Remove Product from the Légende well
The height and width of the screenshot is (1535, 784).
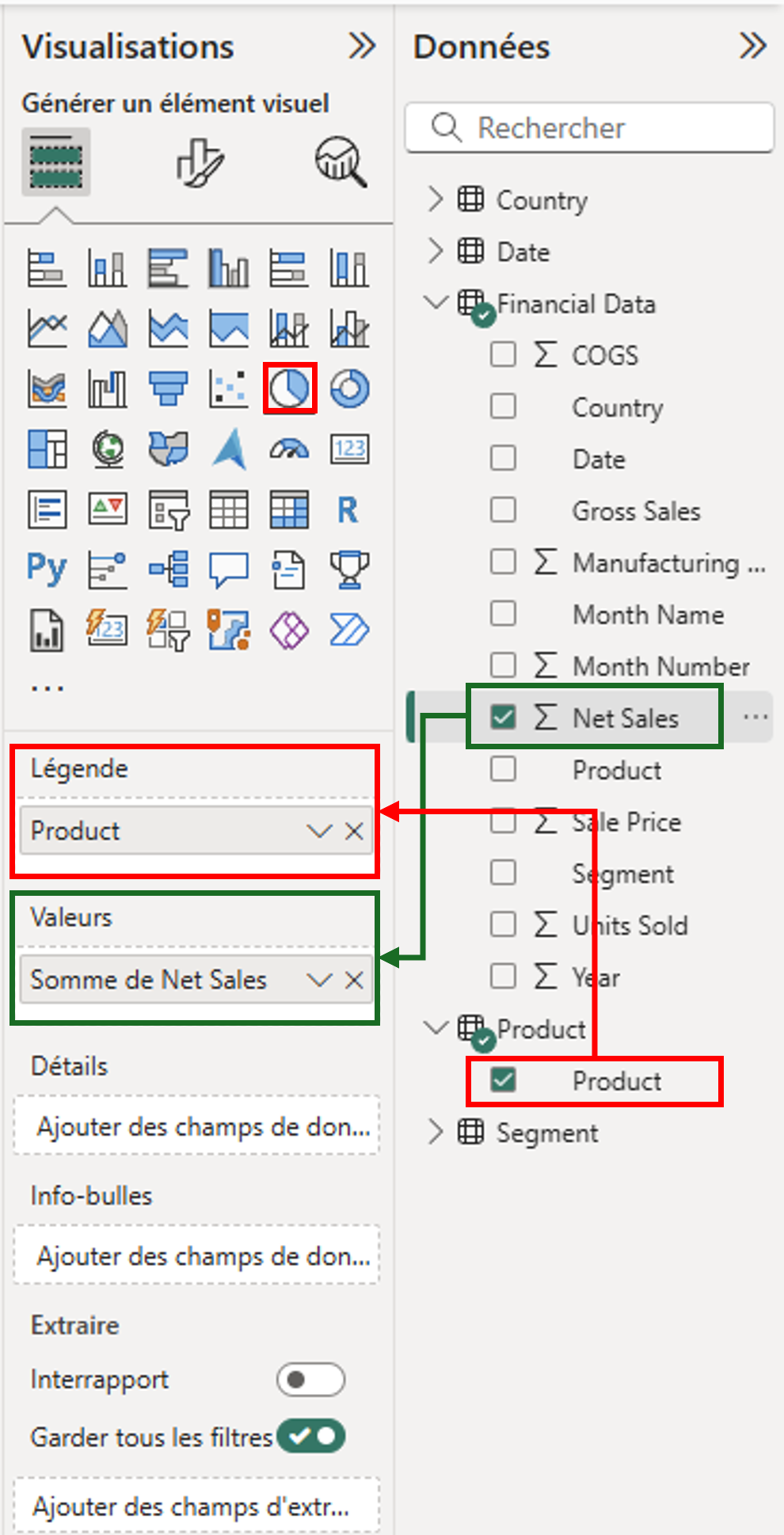(355, 831)
